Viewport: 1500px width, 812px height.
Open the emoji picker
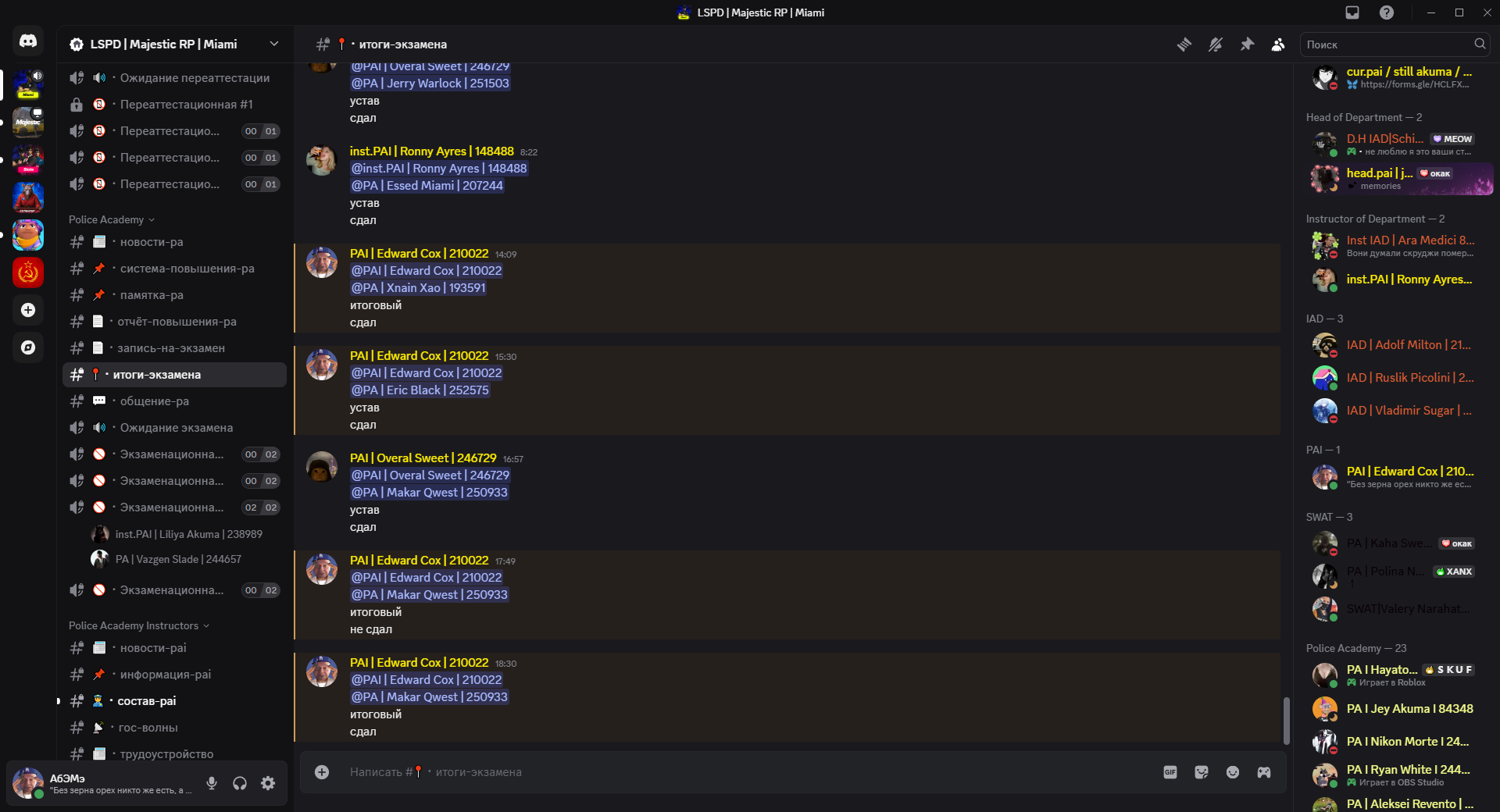click(x=1233, y=772)
